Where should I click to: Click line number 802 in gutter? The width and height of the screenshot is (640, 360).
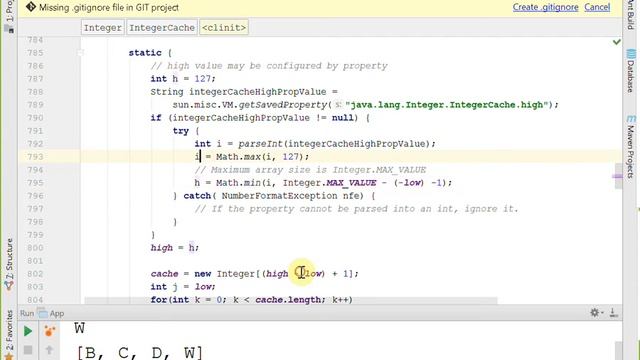(35, 274)
